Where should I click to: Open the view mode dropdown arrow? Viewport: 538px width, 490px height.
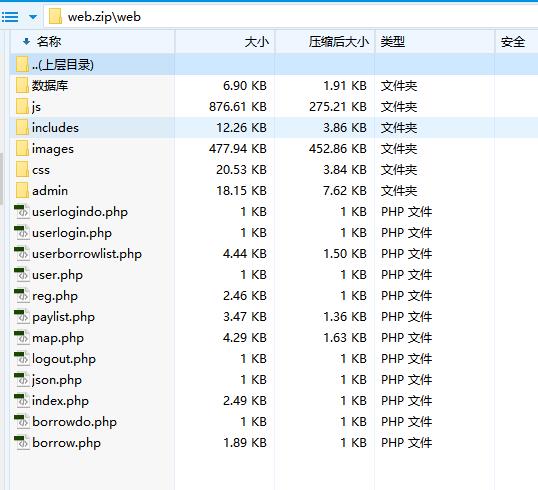click(x=33, y=16)
